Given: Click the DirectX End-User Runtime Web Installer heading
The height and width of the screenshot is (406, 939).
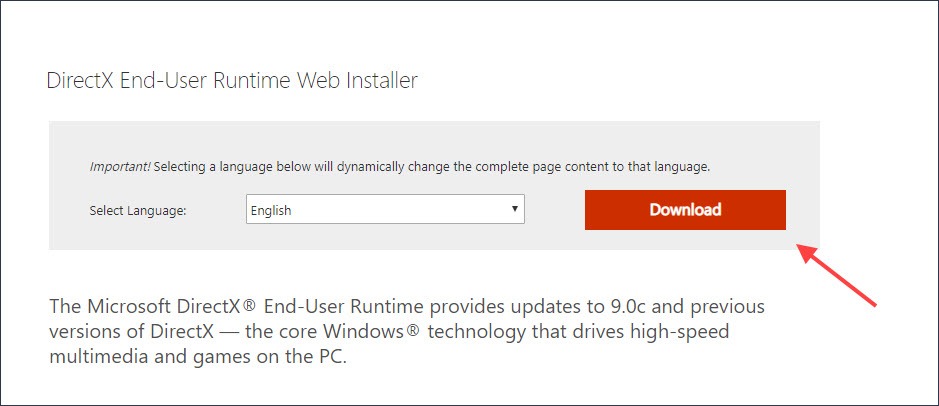Looking at the screenshot, I should 232,81.
